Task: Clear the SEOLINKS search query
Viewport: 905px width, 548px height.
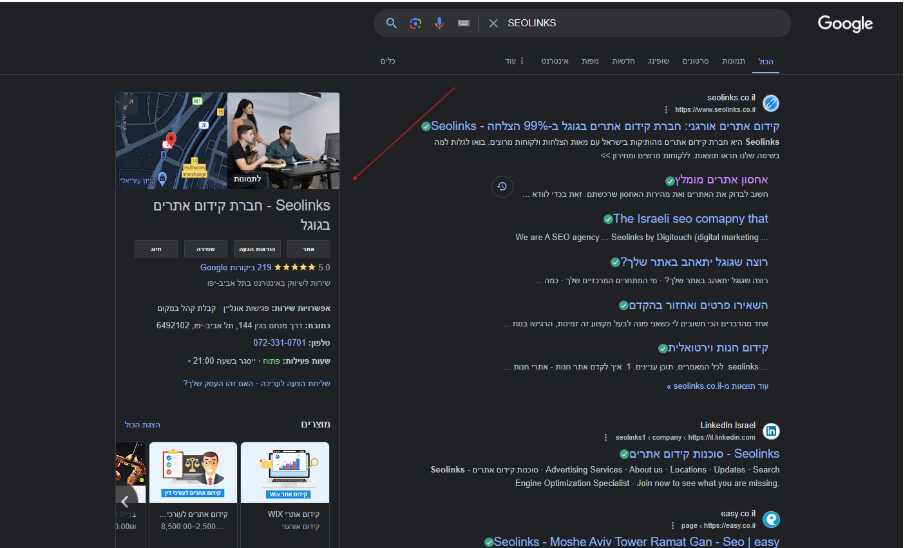Action: pyautogui.click(x=493, y=23)
